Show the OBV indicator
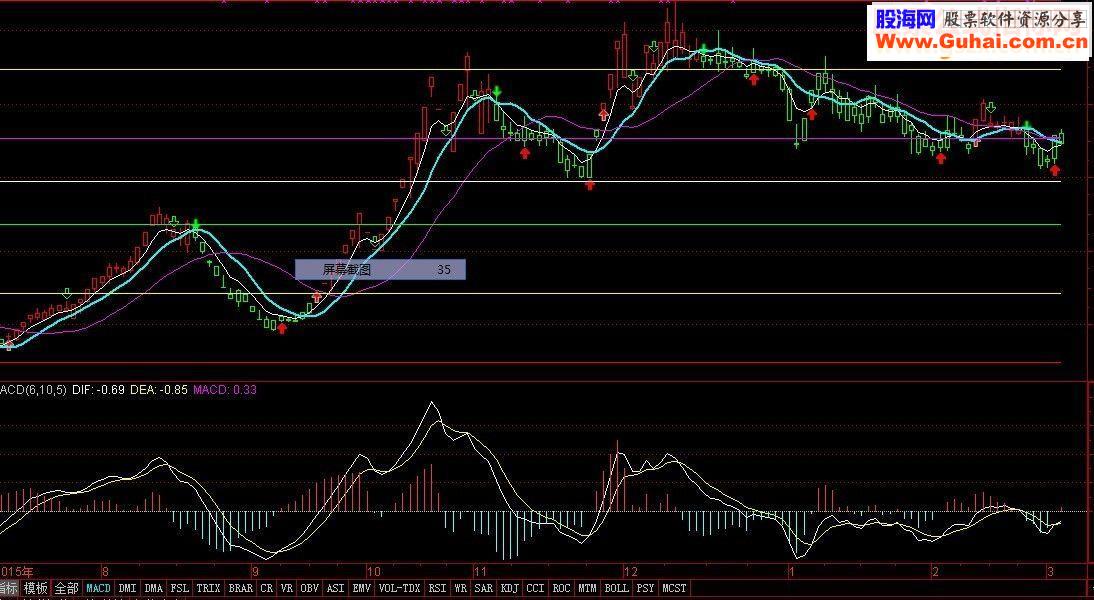The width and height of the screenshot is (1094, 600). (x=310, y=588)
